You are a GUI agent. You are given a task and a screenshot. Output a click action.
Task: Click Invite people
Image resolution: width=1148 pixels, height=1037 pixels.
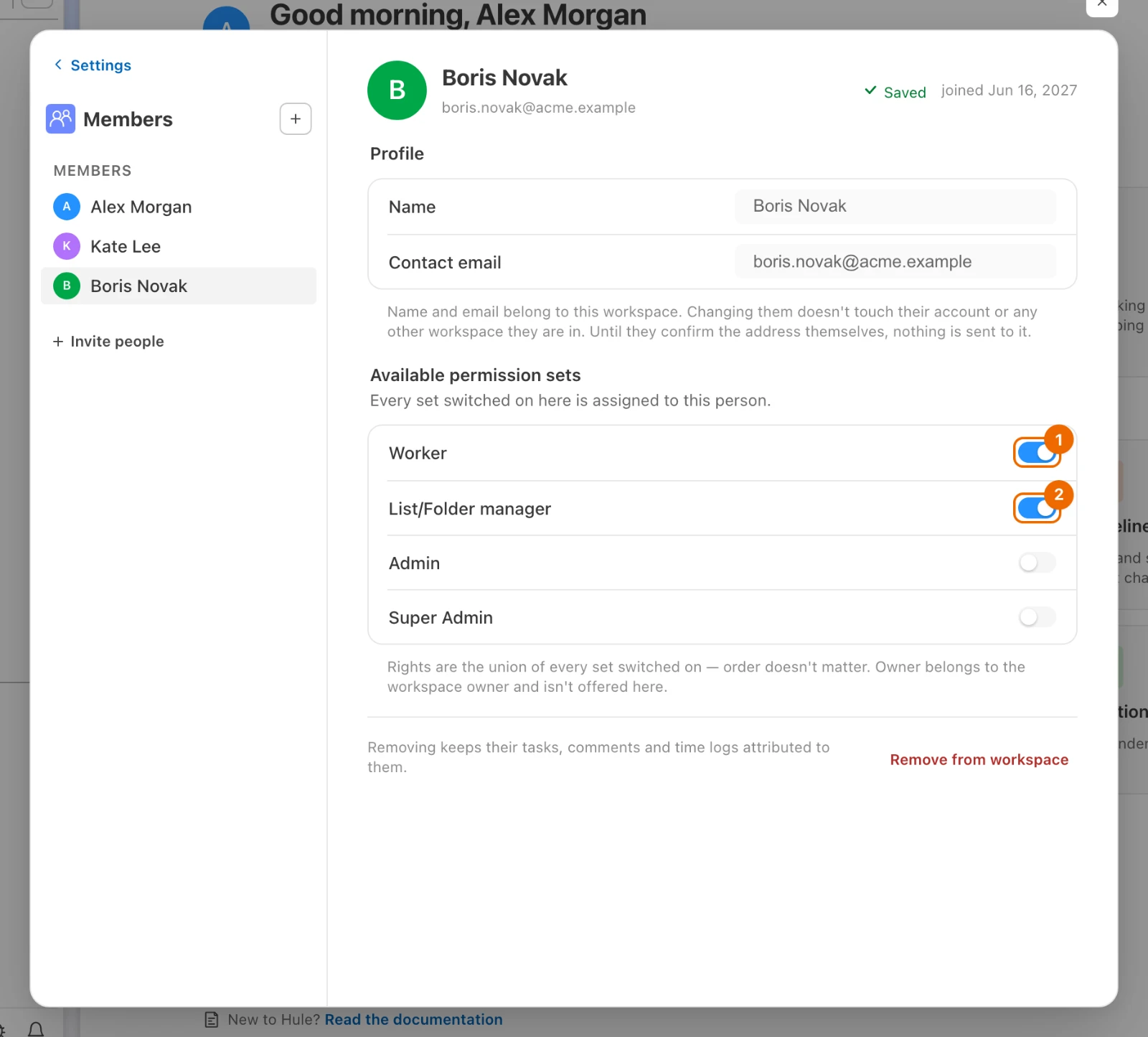(x=108, y=342)
